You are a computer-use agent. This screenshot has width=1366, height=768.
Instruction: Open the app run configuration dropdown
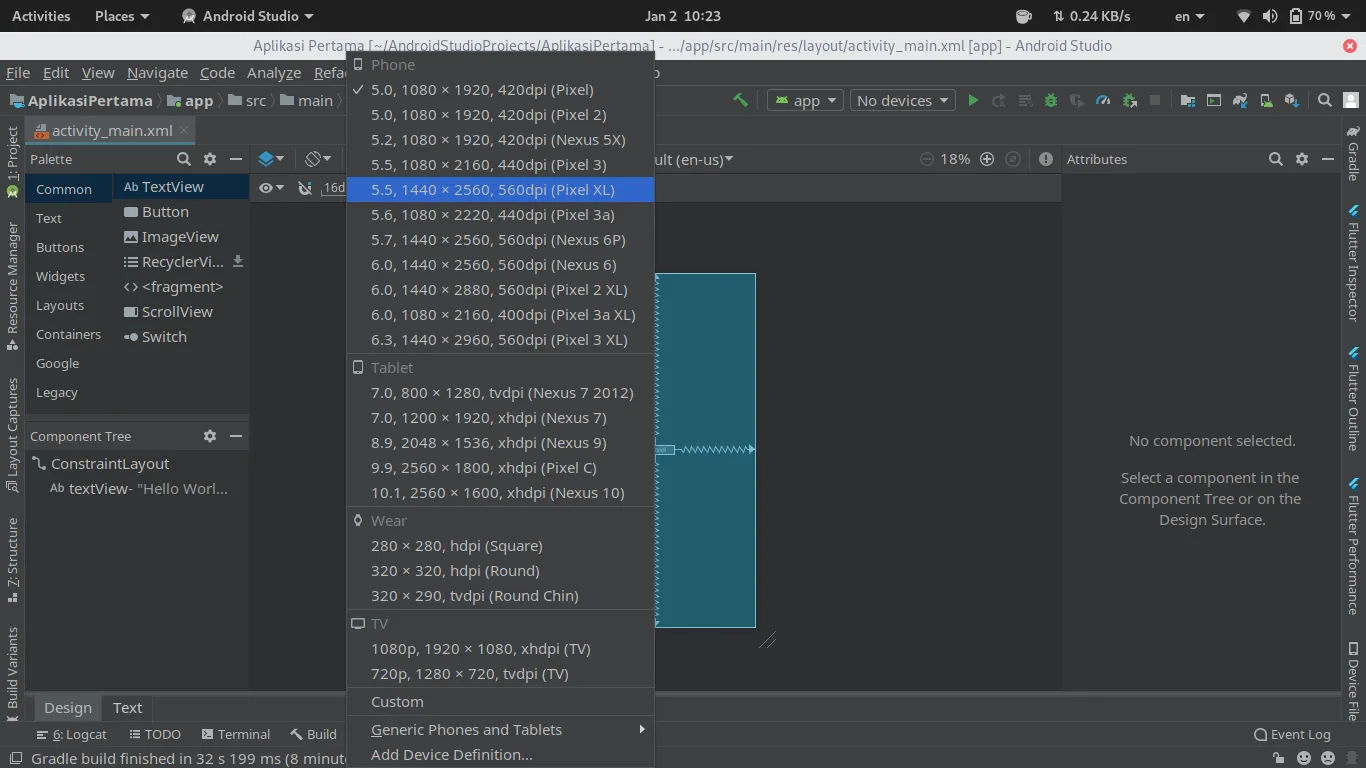[x=805, y=100]
